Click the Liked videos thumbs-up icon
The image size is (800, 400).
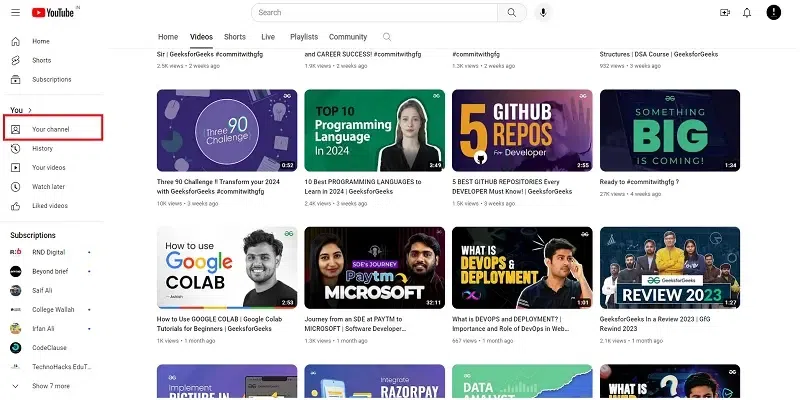click(16, 206)
